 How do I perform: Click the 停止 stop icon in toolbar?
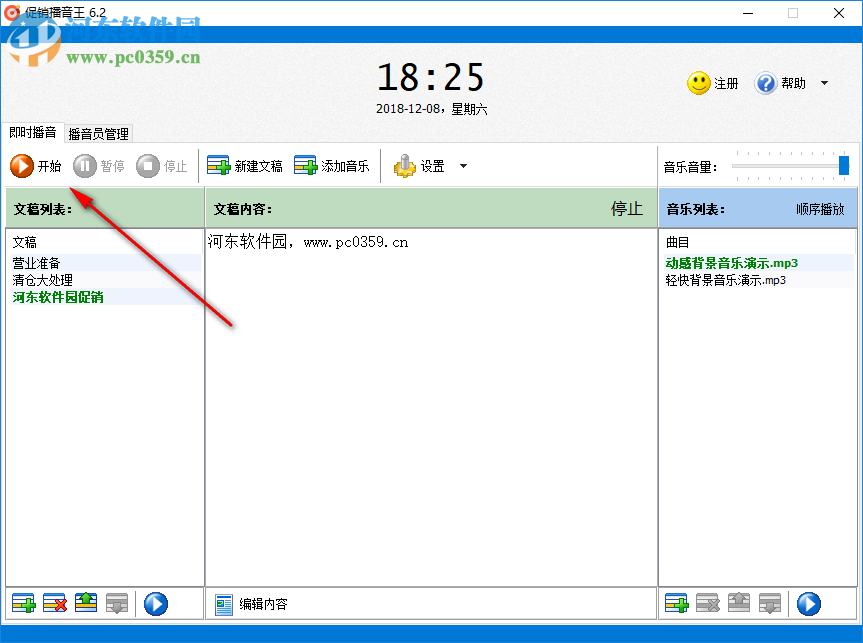pyautogui.click(x=148, y=166)
